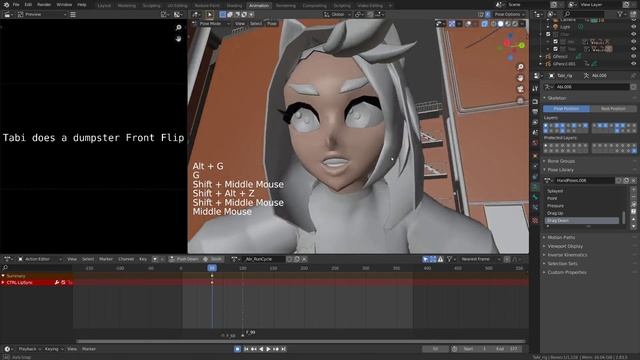Open the Pose Mode dropdown
Viewport: 640px width, 360px height.
click(x=212, y=24)
